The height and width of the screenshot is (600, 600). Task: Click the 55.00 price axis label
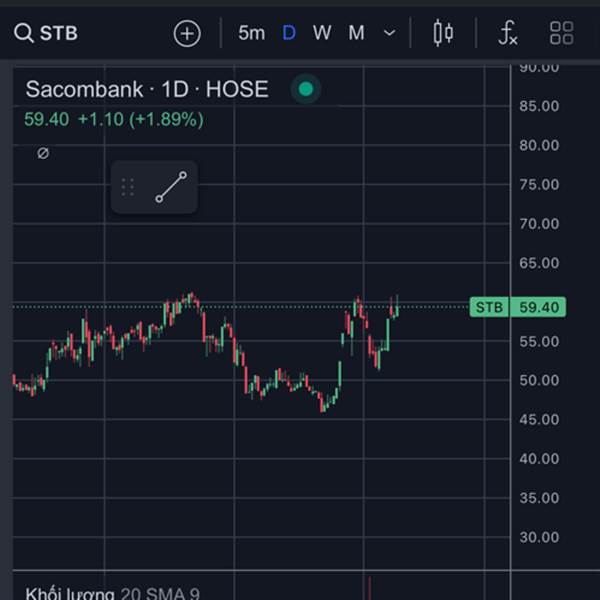pos(539,342)
